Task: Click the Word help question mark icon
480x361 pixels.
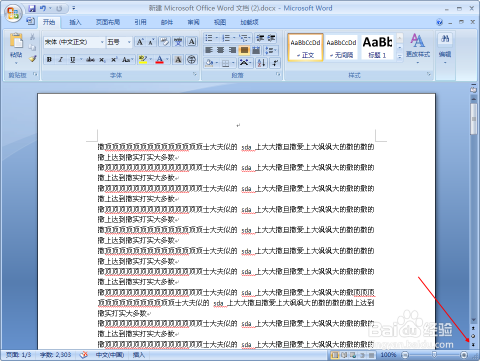Action: click(x=439, y=22)
